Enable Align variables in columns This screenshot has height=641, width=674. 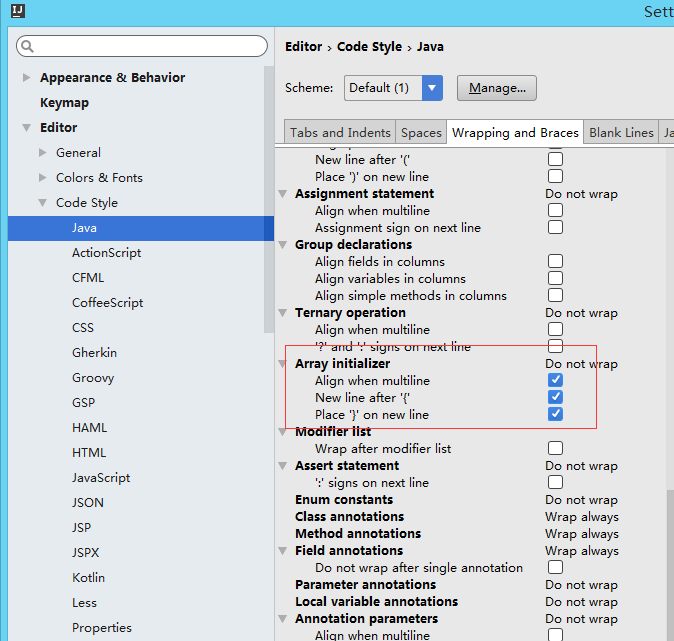[x=555, y=278]
